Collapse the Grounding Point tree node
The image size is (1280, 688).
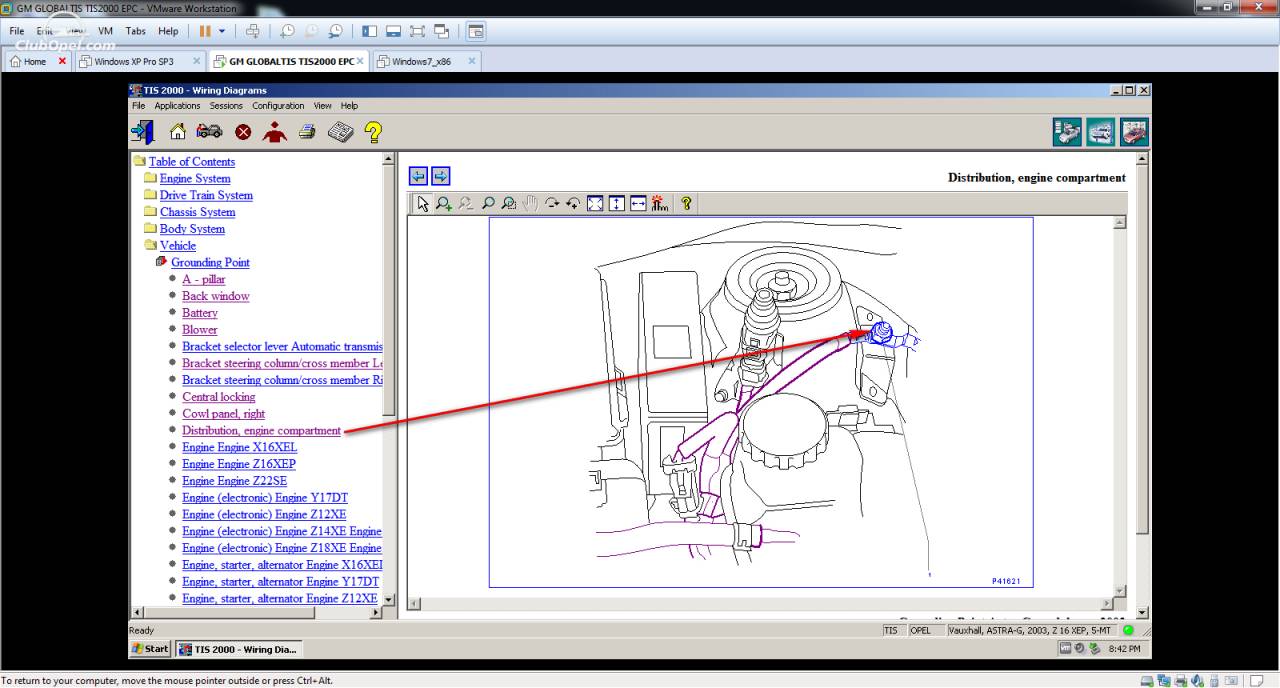click(x=161, y=262)
